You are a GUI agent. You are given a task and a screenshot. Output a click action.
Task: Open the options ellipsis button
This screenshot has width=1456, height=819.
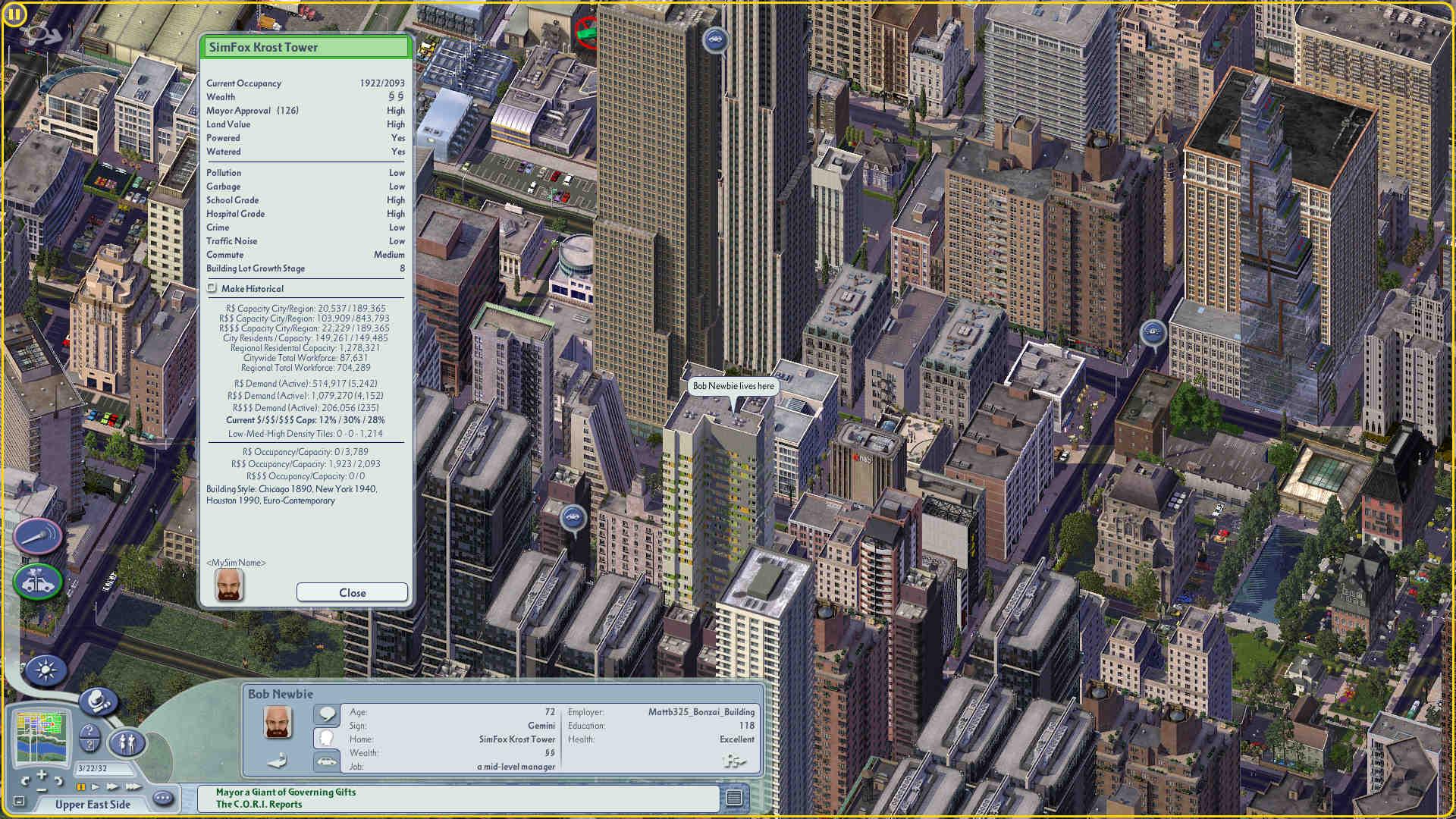tap(163, 799)
